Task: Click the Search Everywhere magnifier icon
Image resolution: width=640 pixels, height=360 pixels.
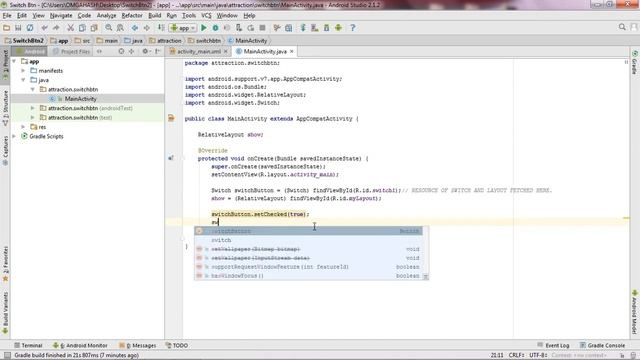Action: point(622,27)
